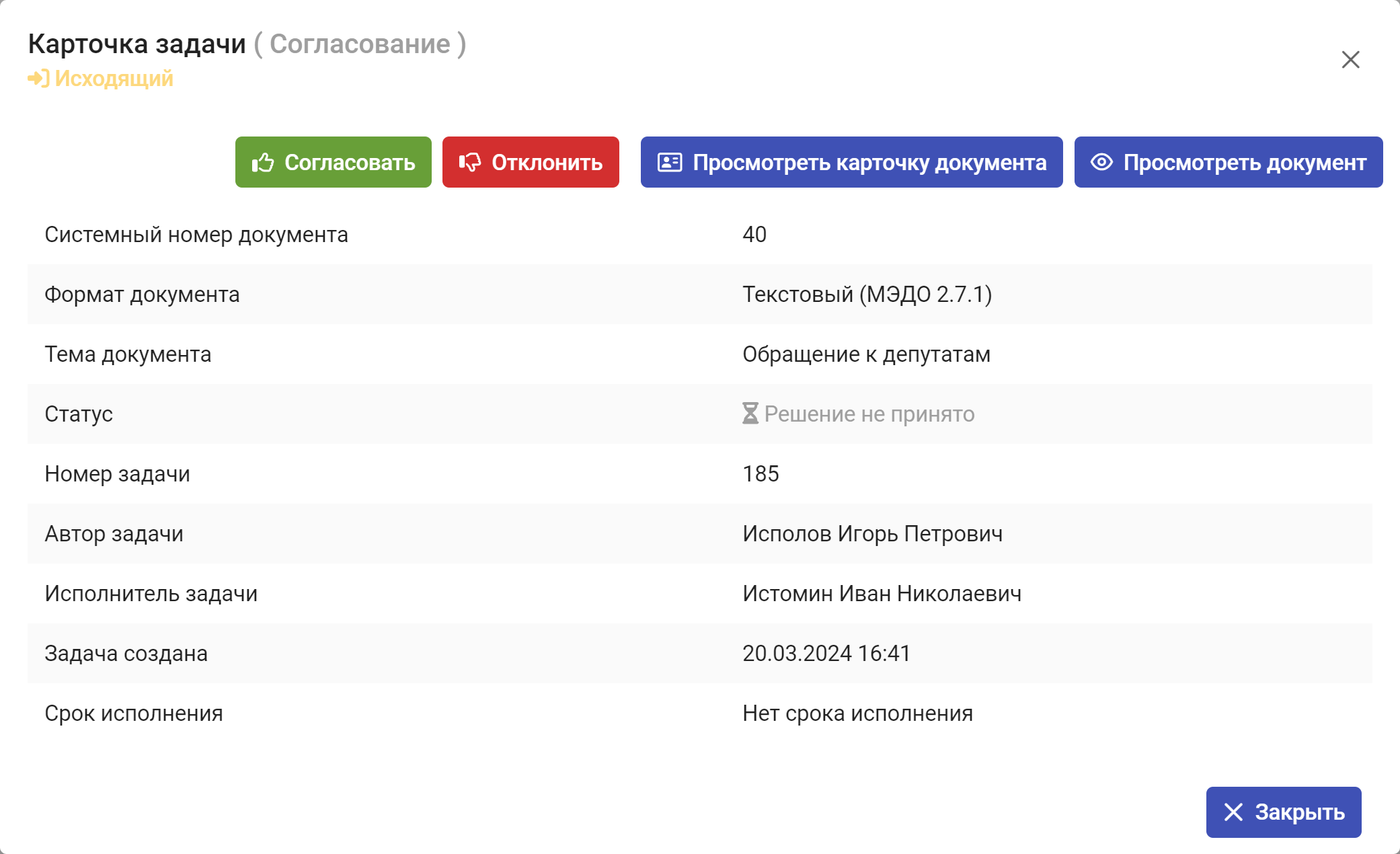Click the Статус label
This screenshot has height=854, width=1400.
click(x=79, y=414)
